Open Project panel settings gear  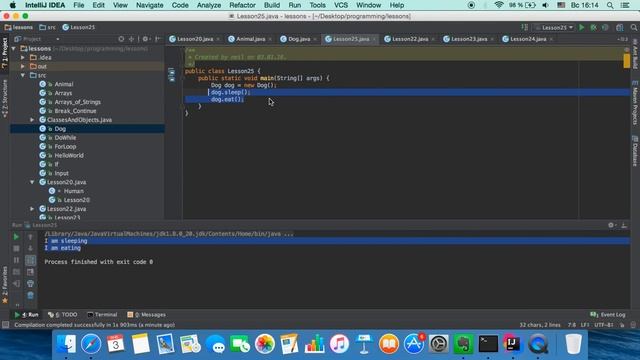tap(145, 39)
